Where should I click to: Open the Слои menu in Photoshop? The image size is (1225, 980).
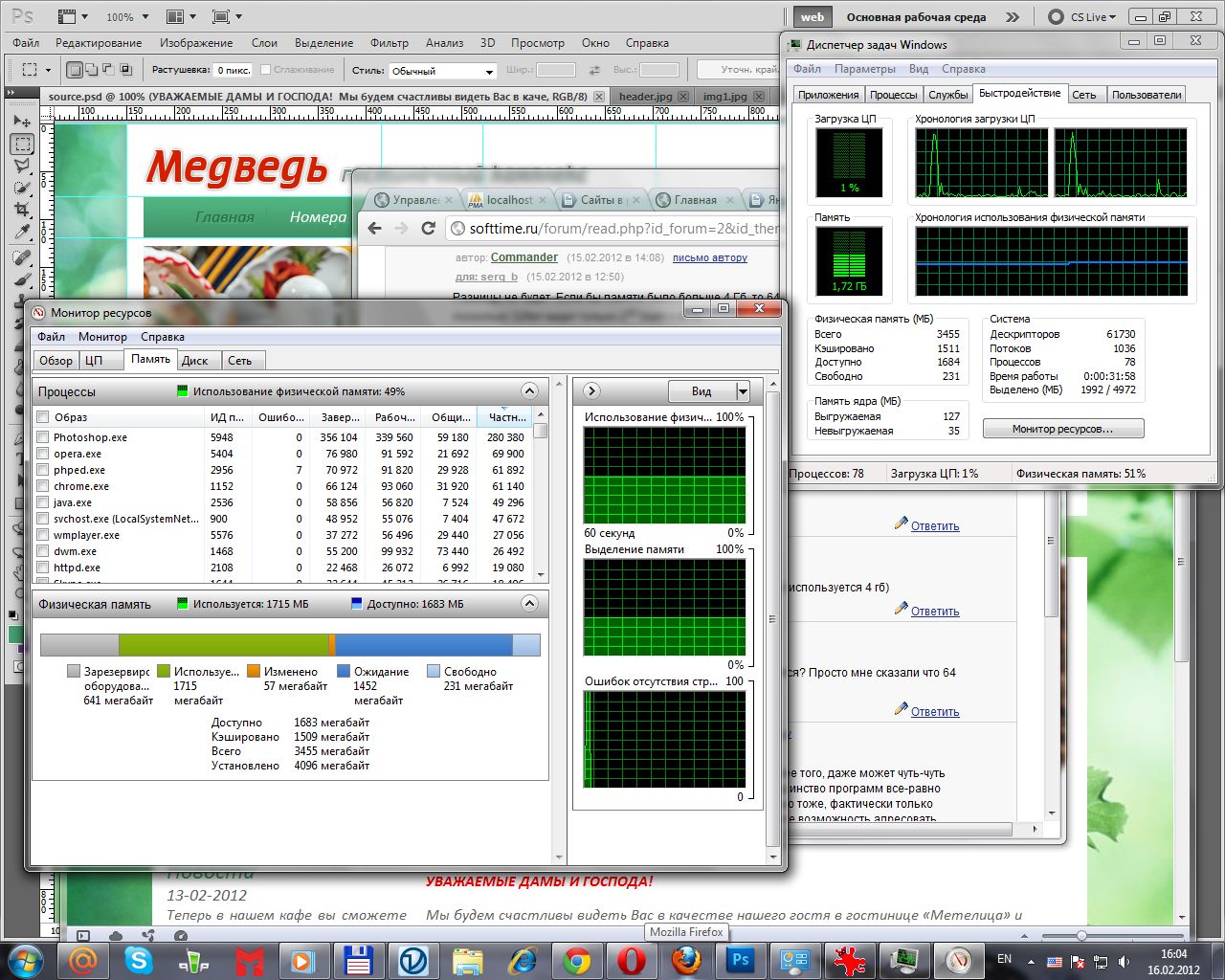point(264,43)
